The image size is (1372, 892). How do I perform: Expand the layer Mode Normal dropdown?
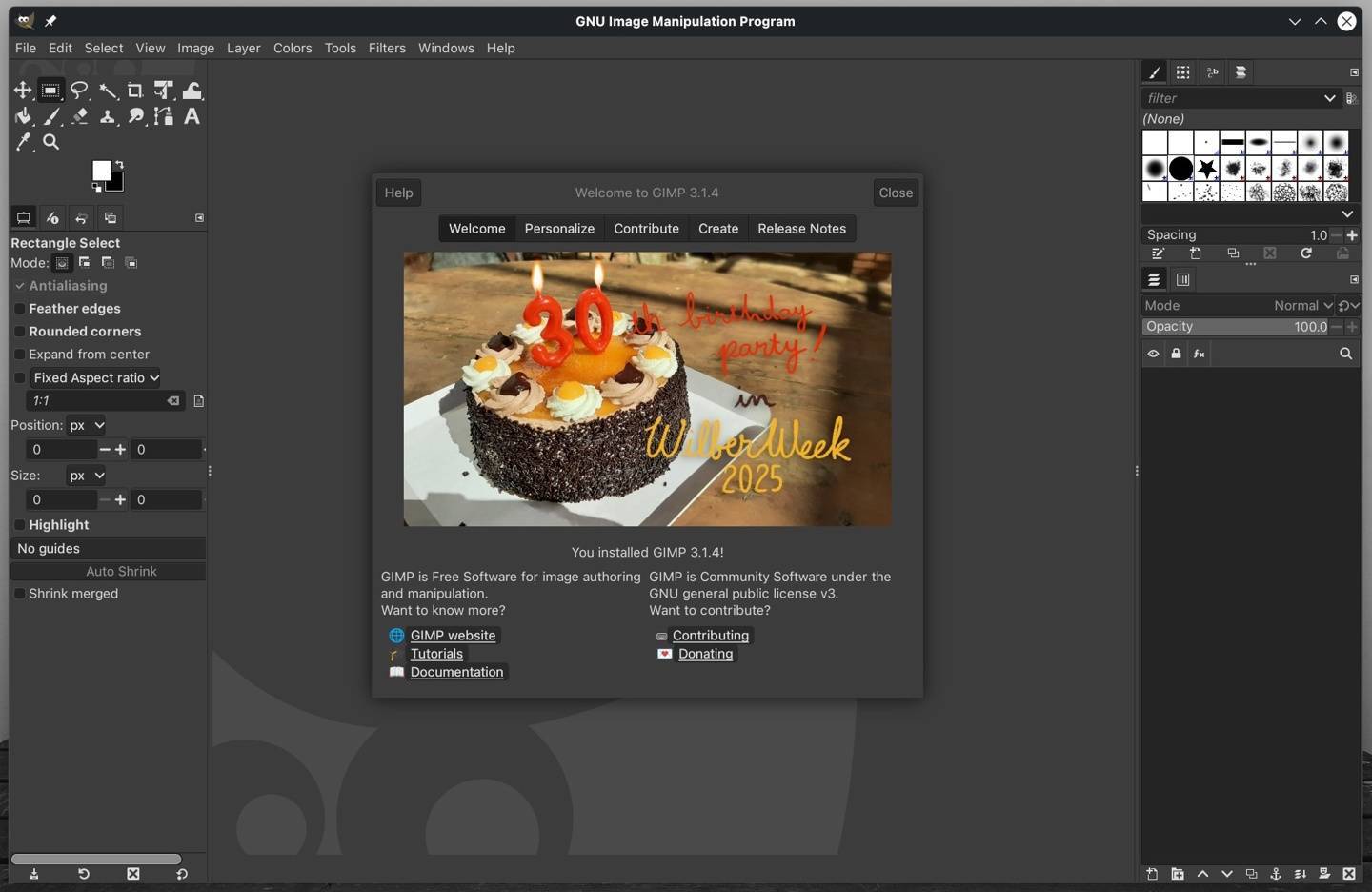click(x=1301, y=306)
